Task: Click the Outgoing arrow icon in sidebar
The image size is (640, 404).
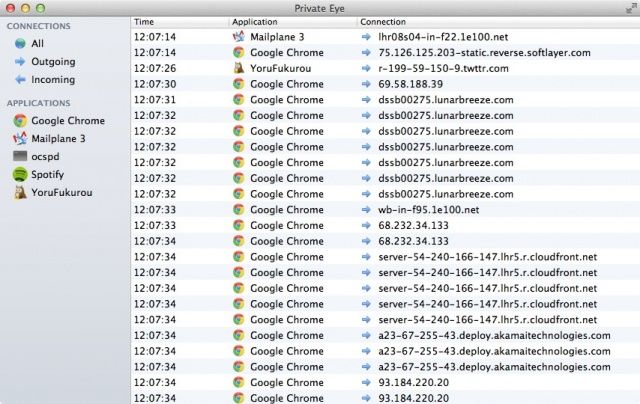Action: [x=19, y=62]
